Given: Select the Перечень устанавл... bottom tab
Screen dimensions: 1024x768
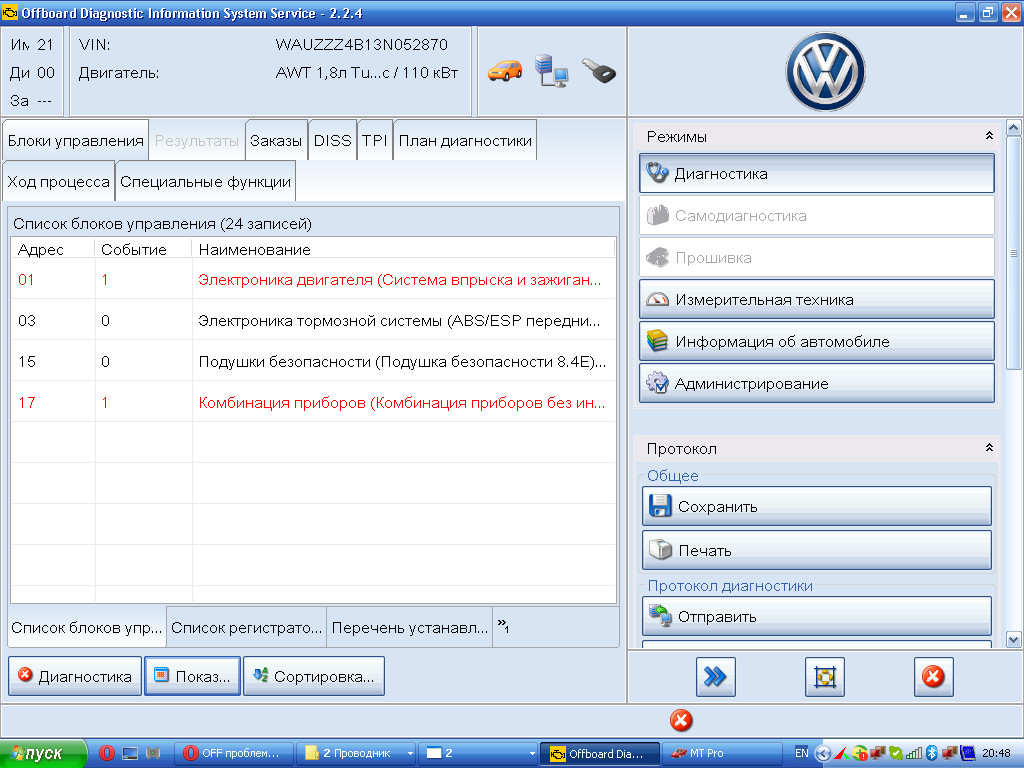Looking at the screenshot, I should (409, 628).
